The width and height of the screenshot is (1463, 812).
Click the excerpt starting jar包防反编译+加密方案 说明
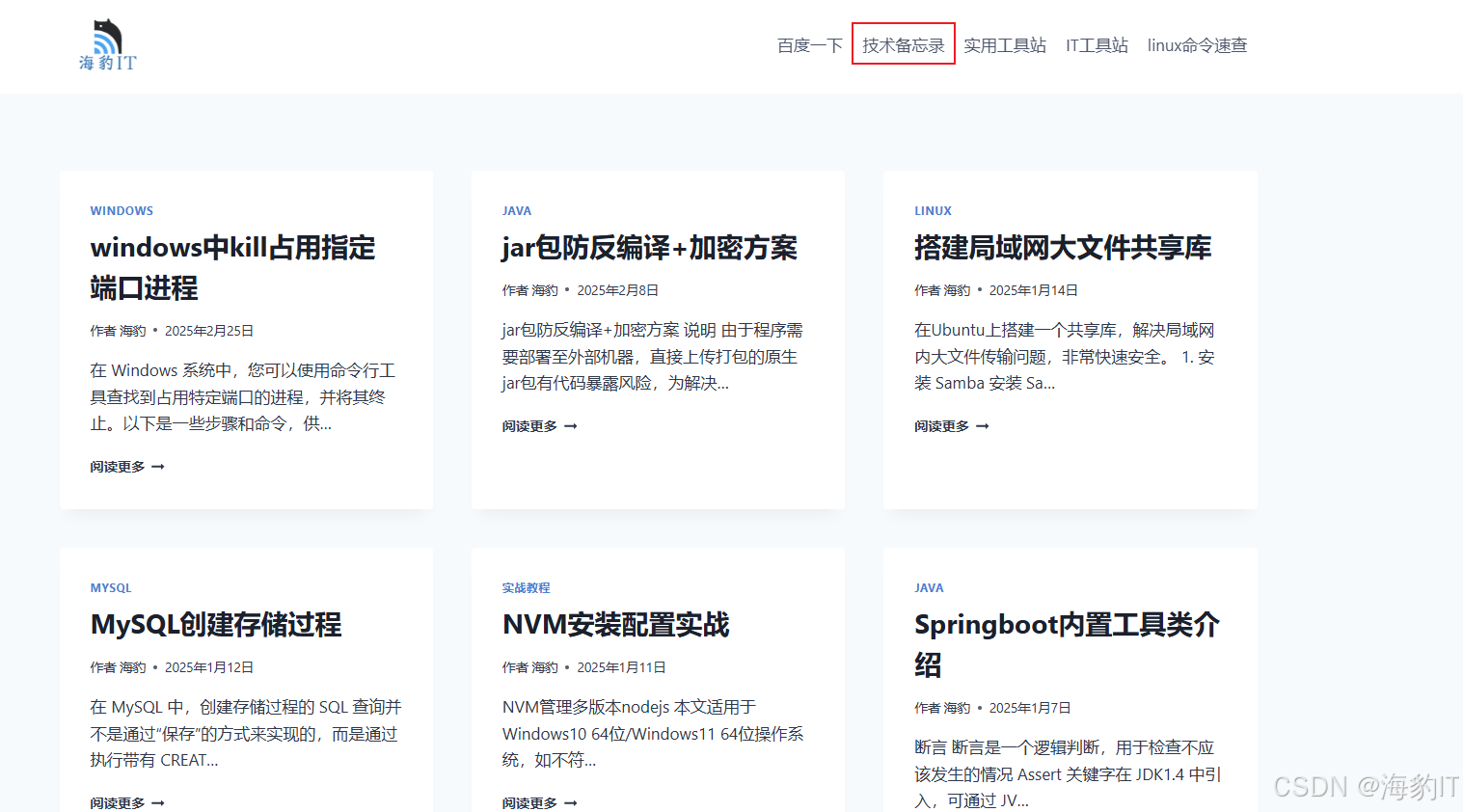pos(653,357)
